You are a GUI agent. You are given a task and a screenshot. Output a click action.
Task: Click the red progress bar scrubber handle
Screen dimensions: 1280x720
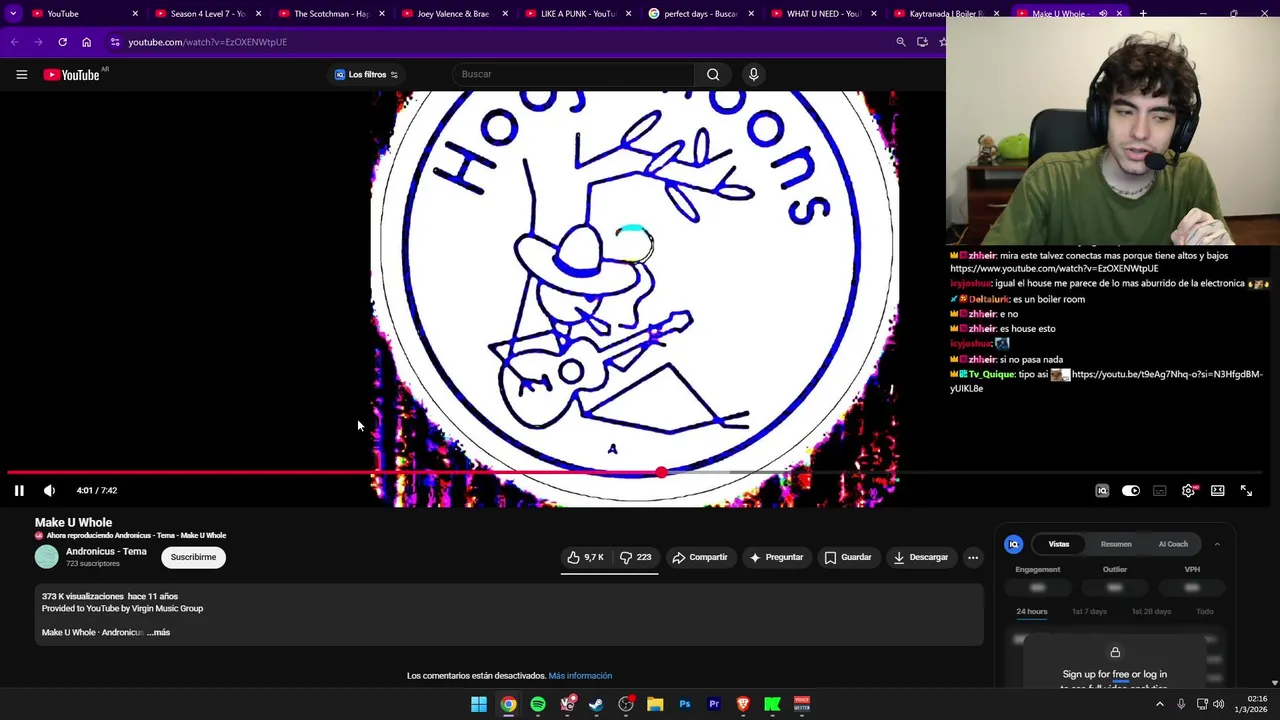[x=661, y=472]
